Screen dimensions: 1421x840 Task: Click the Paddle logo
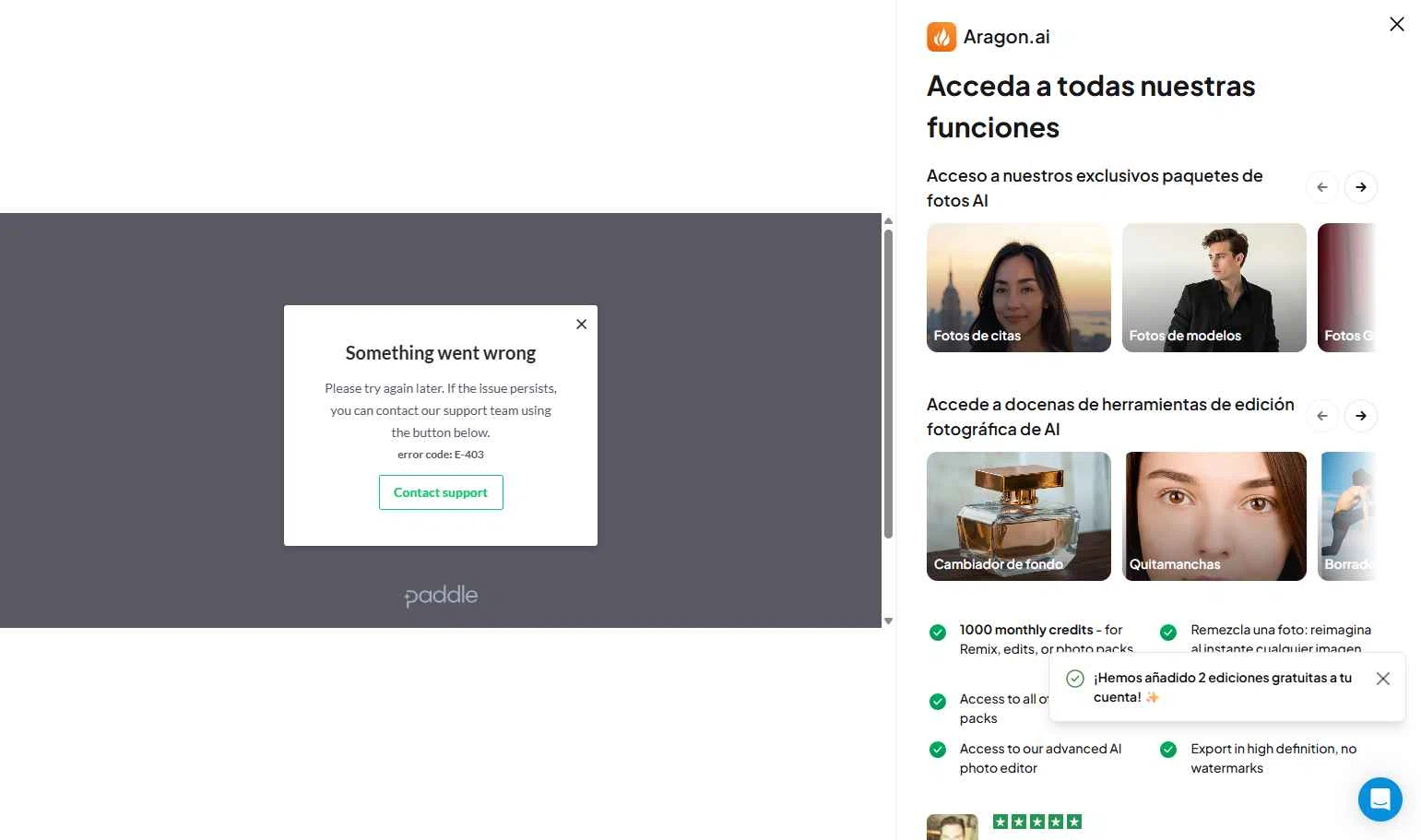pos(441,597)
